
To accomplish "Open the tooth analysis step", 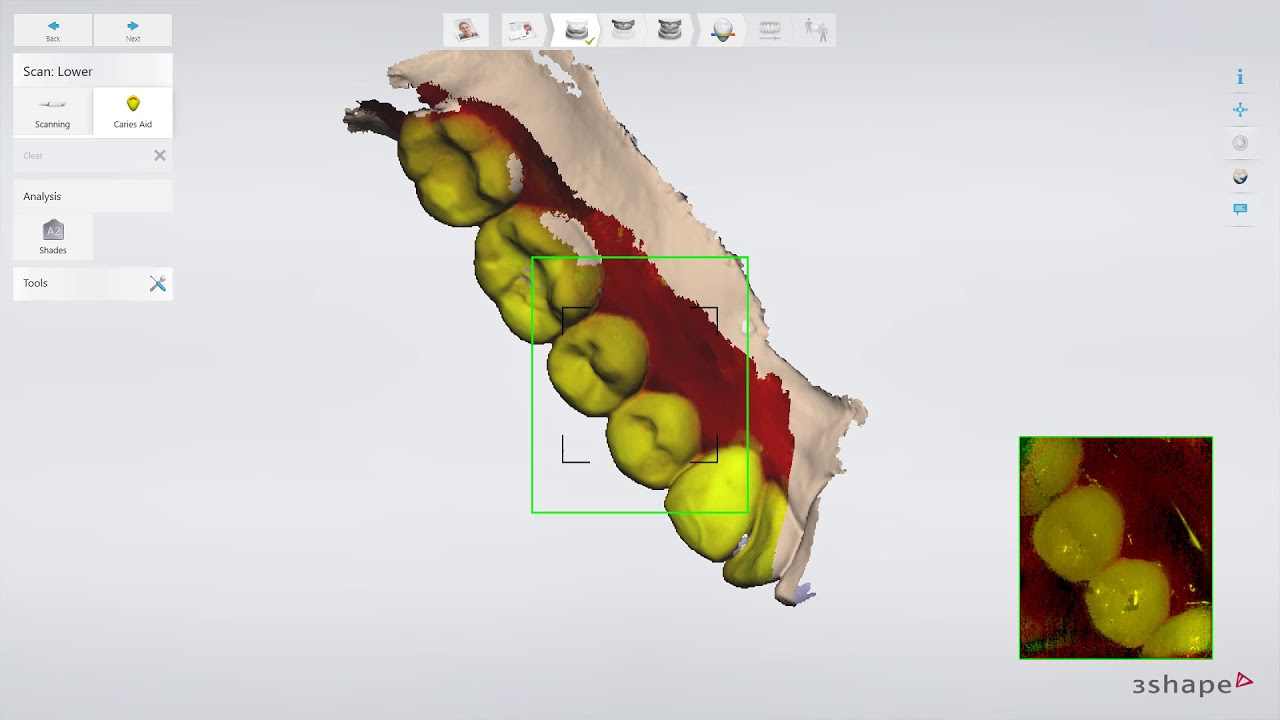I will click(x=722, y=31).
